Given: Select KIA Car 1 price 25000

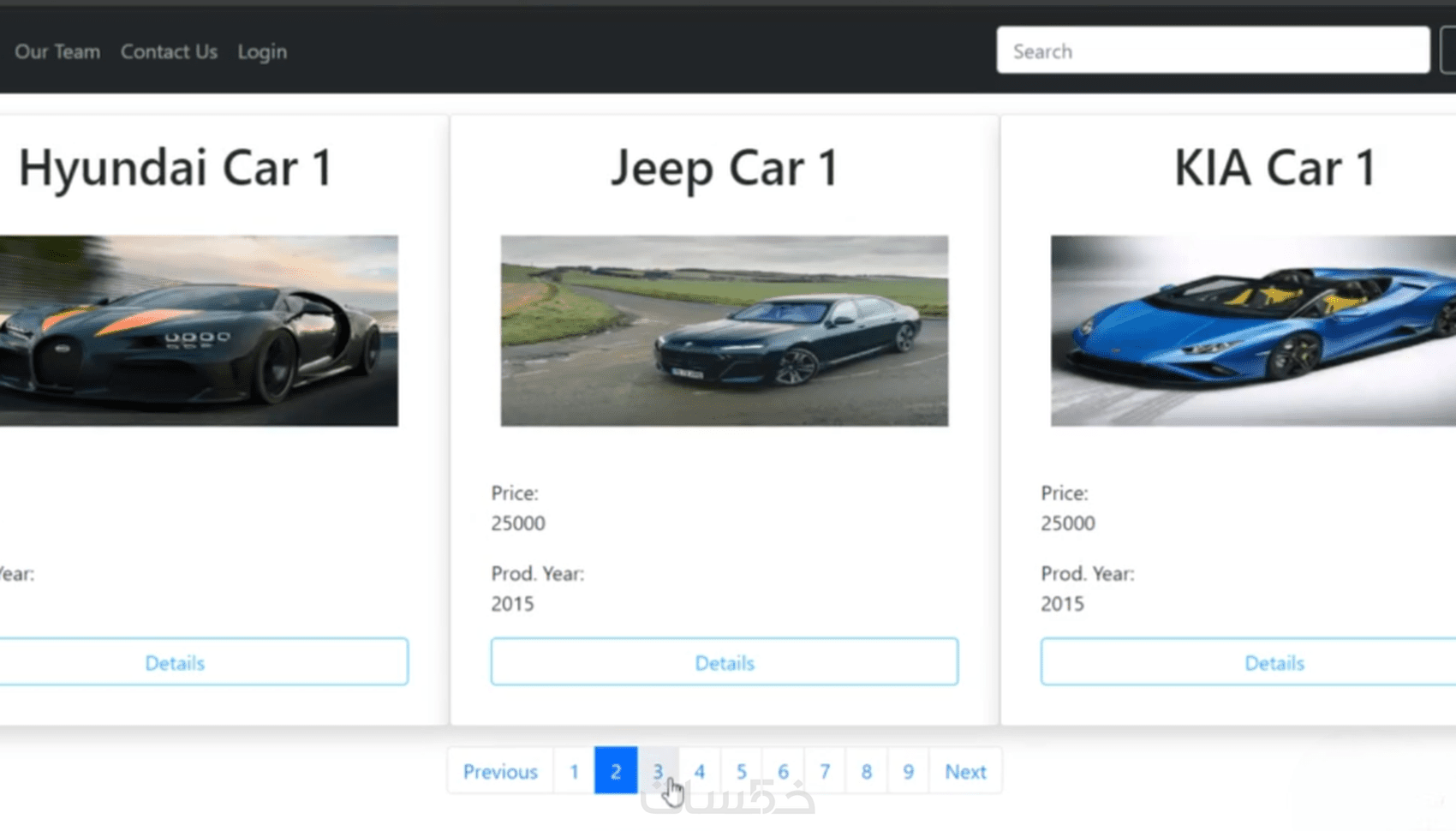Looking at the screenshot, I should click(1068, 523).
